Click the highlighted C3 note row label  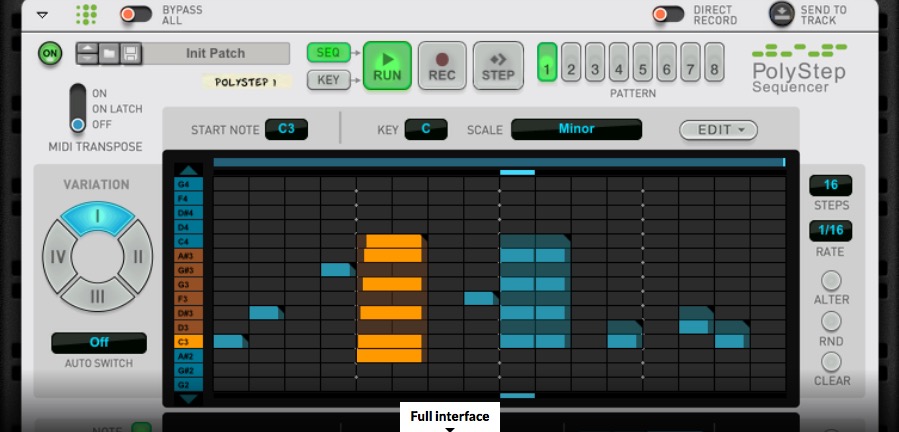click(x=189, y=342)
